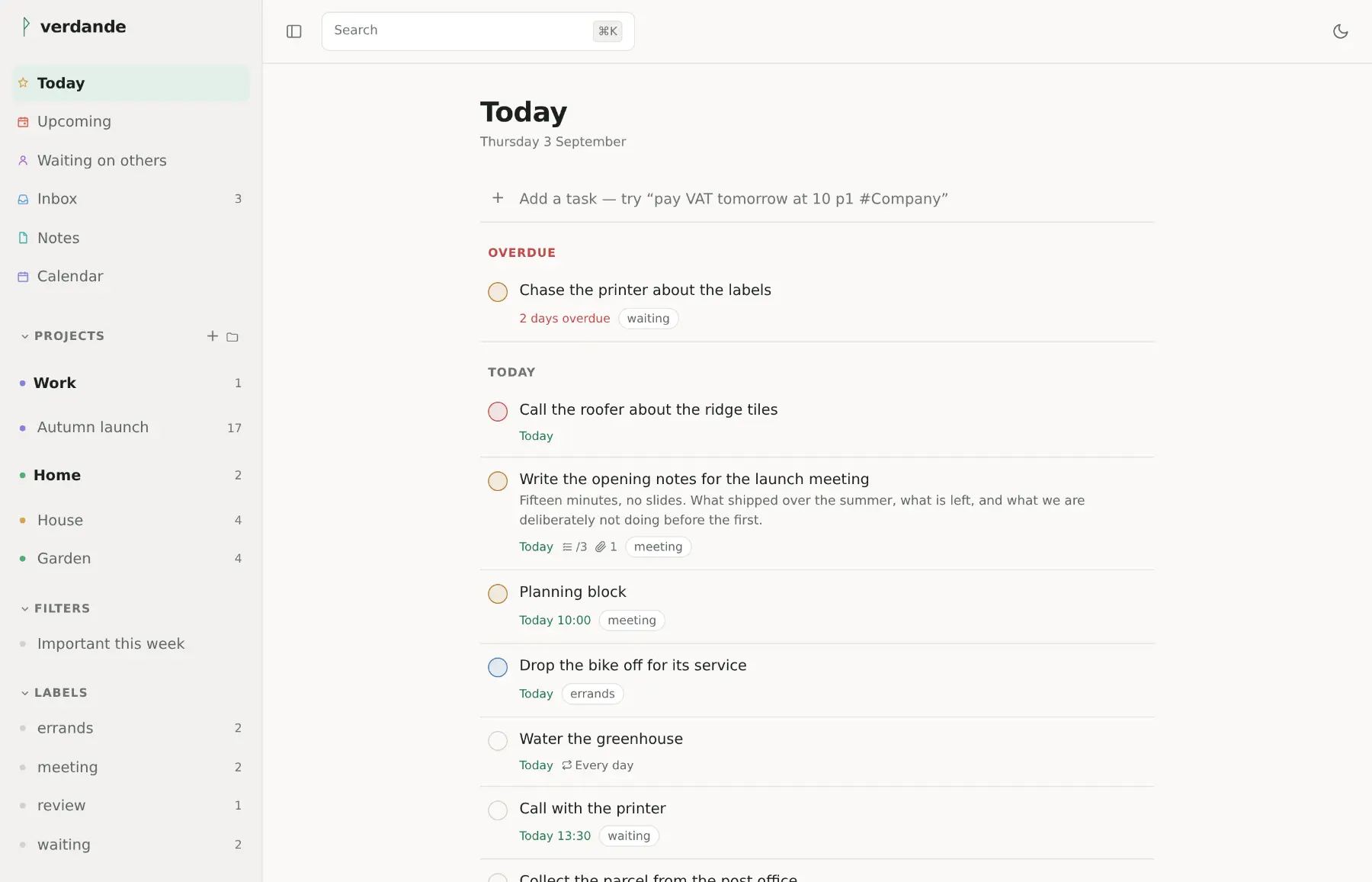
Task: Click the Notes document icon
Action: click(23, 238)
